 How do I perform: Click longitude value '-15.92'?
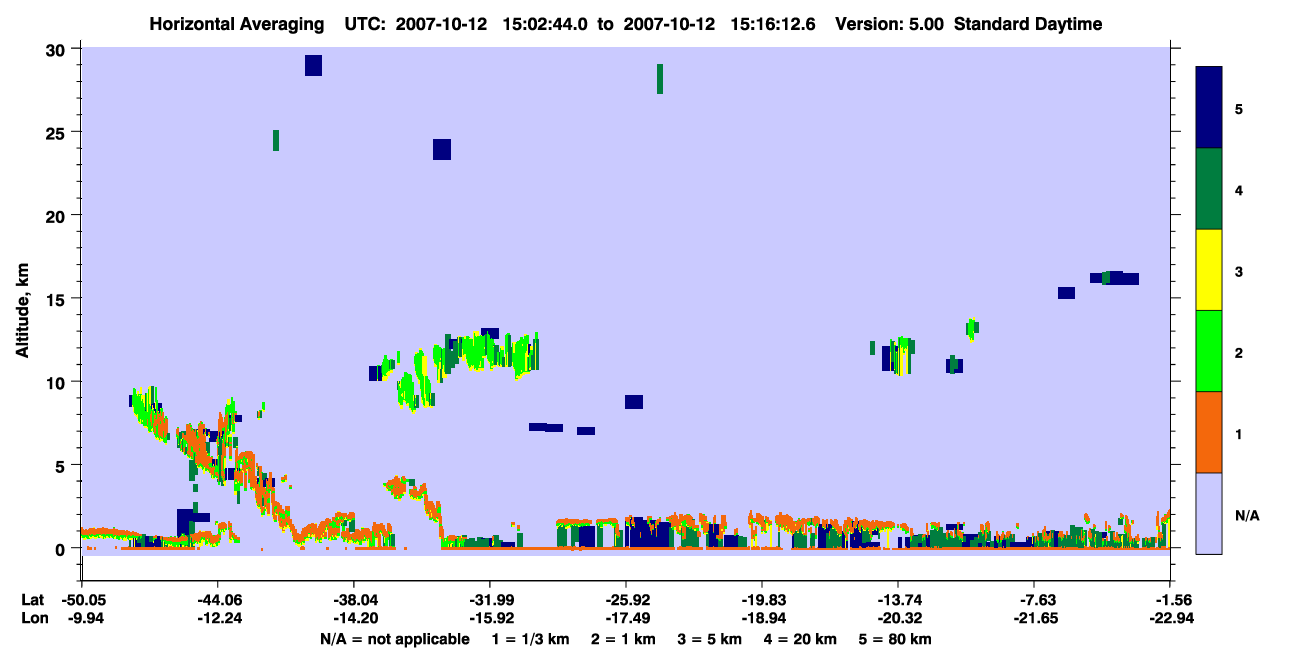click(x=489, y=618)
